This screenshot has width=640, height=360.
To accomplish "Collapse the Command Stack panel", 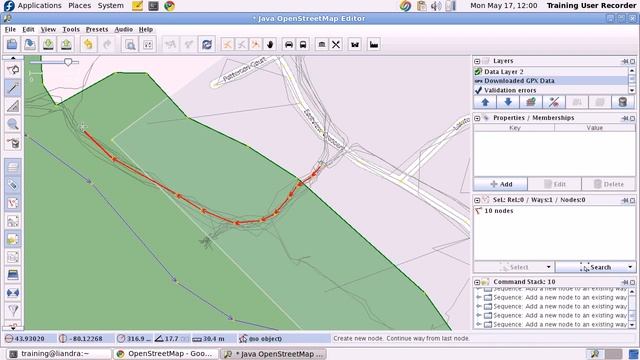I will [x=477, y=282].
